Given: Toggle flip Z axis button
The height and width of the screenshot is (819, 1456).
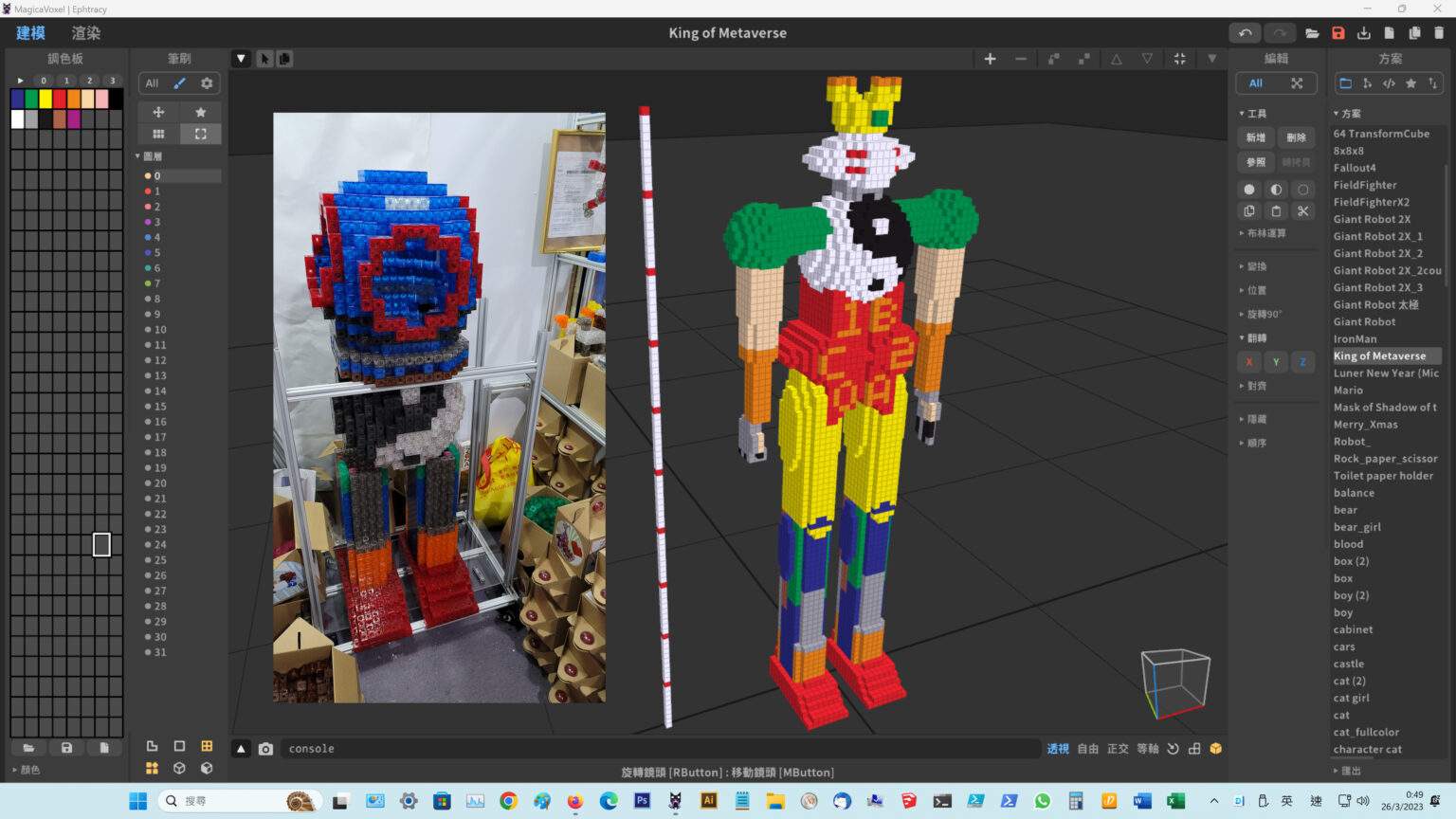Looking at the screenshot, I should click(1302, 362).
